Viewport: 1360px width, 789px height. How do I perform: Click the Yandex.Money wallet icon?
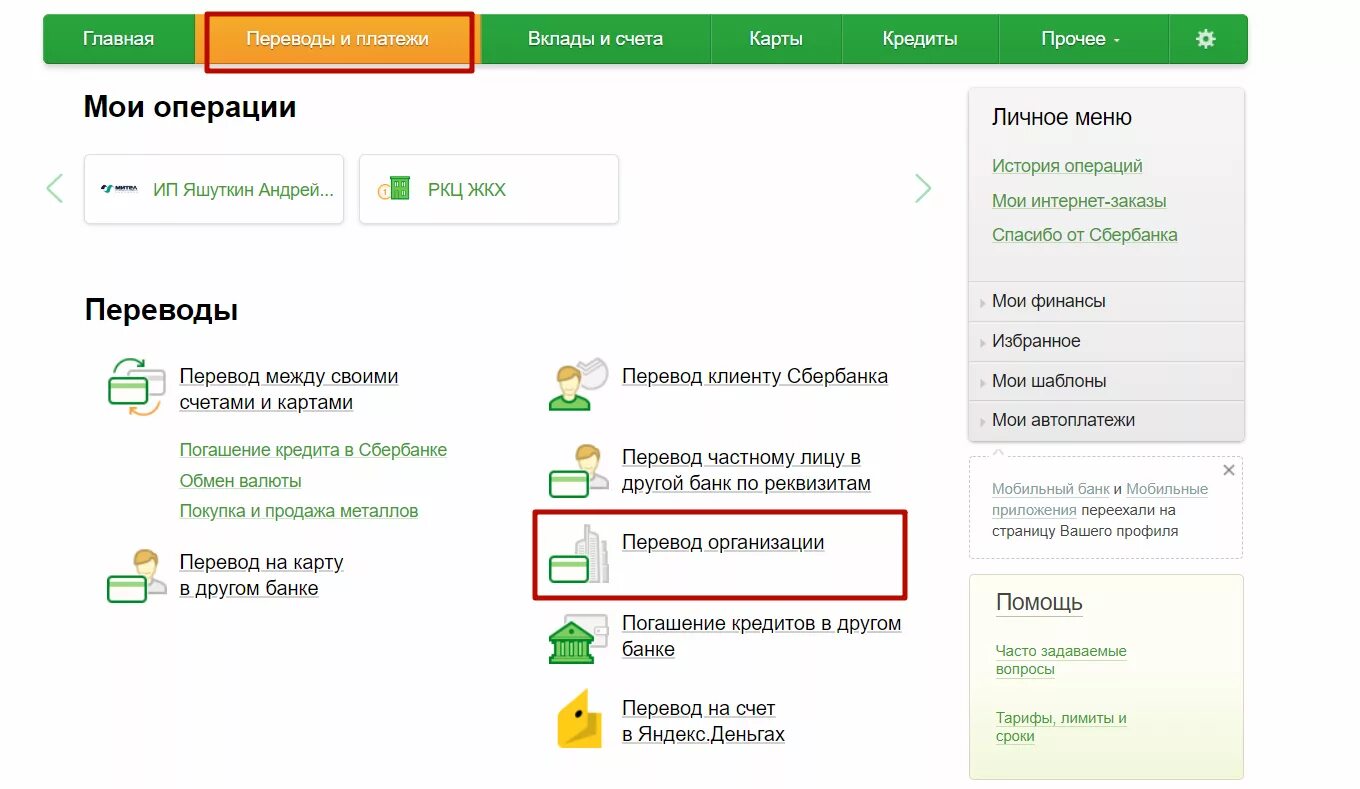pos(579,719)
